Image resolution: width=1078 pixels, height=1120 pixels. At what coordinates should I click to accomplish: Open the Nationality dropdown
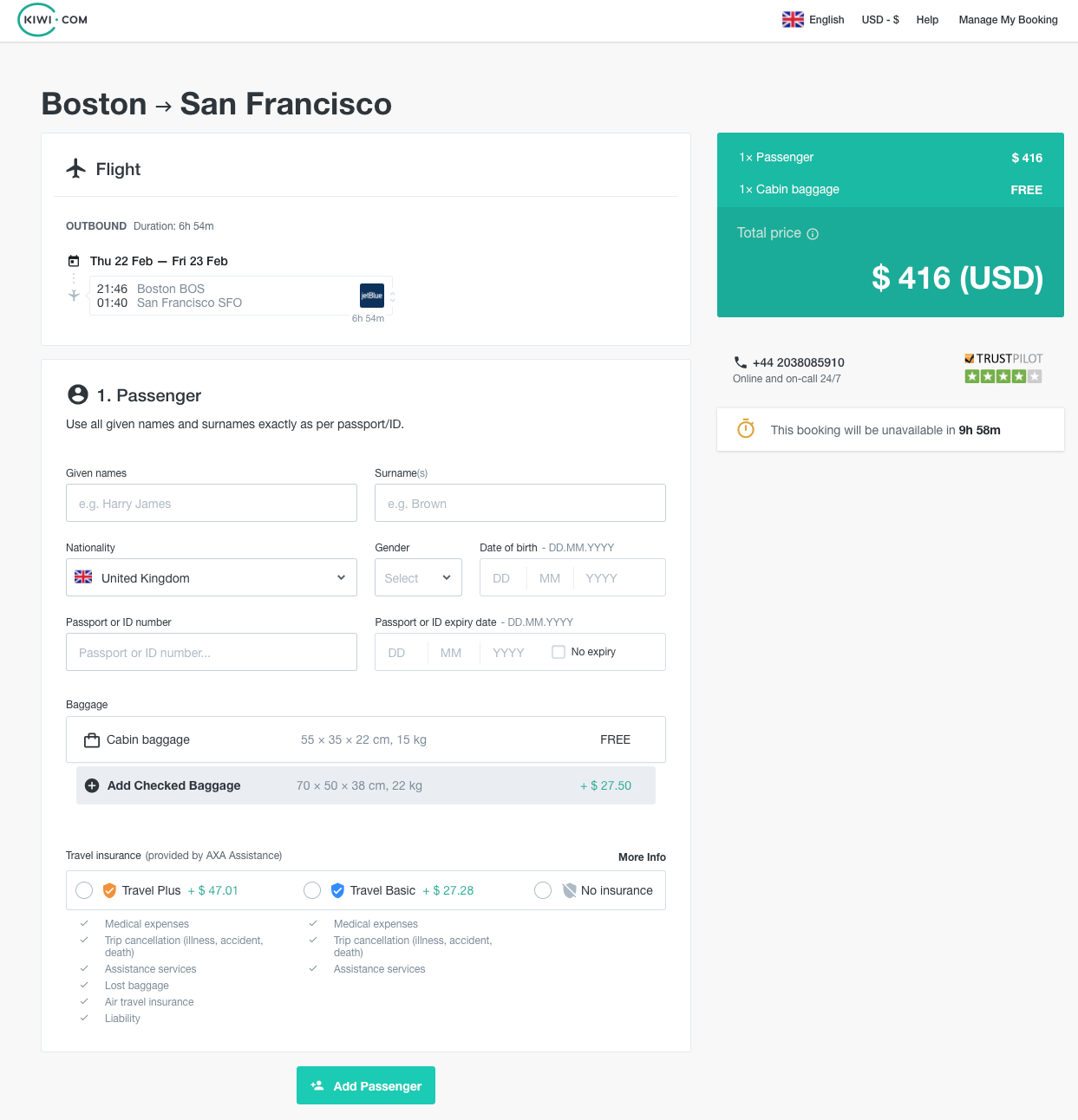[212, 577]
